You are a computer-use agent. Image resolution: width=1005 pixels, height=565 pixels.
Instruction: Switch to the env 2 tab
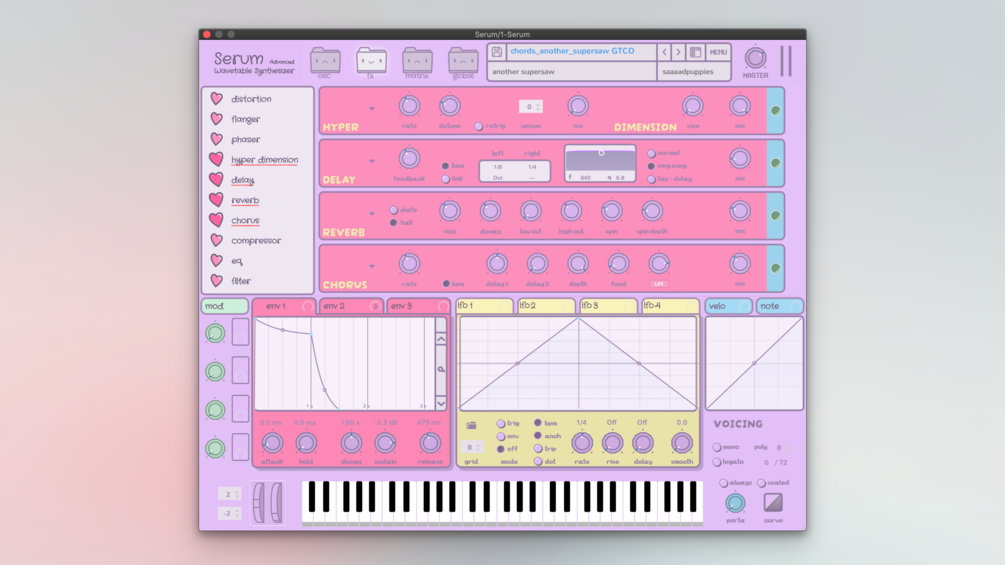[x=351, y=306]
